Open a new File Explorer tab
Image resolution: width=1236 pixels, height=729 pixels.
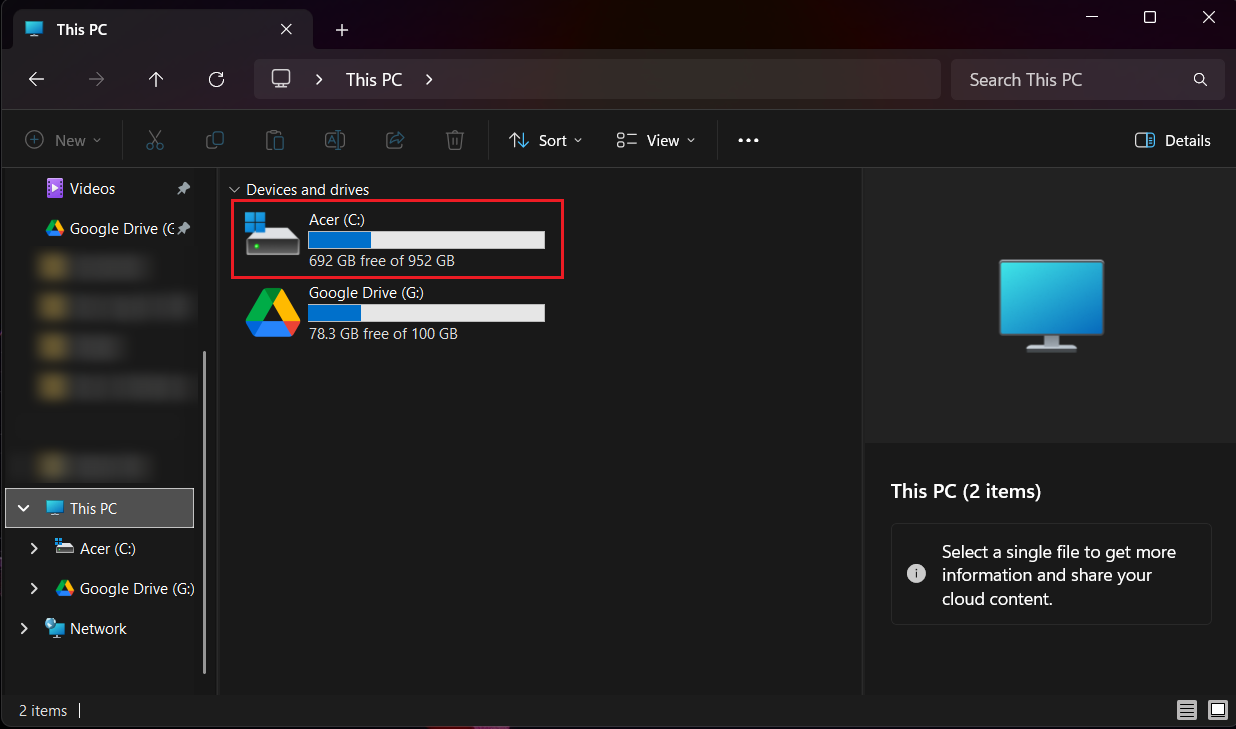point(342,30)
